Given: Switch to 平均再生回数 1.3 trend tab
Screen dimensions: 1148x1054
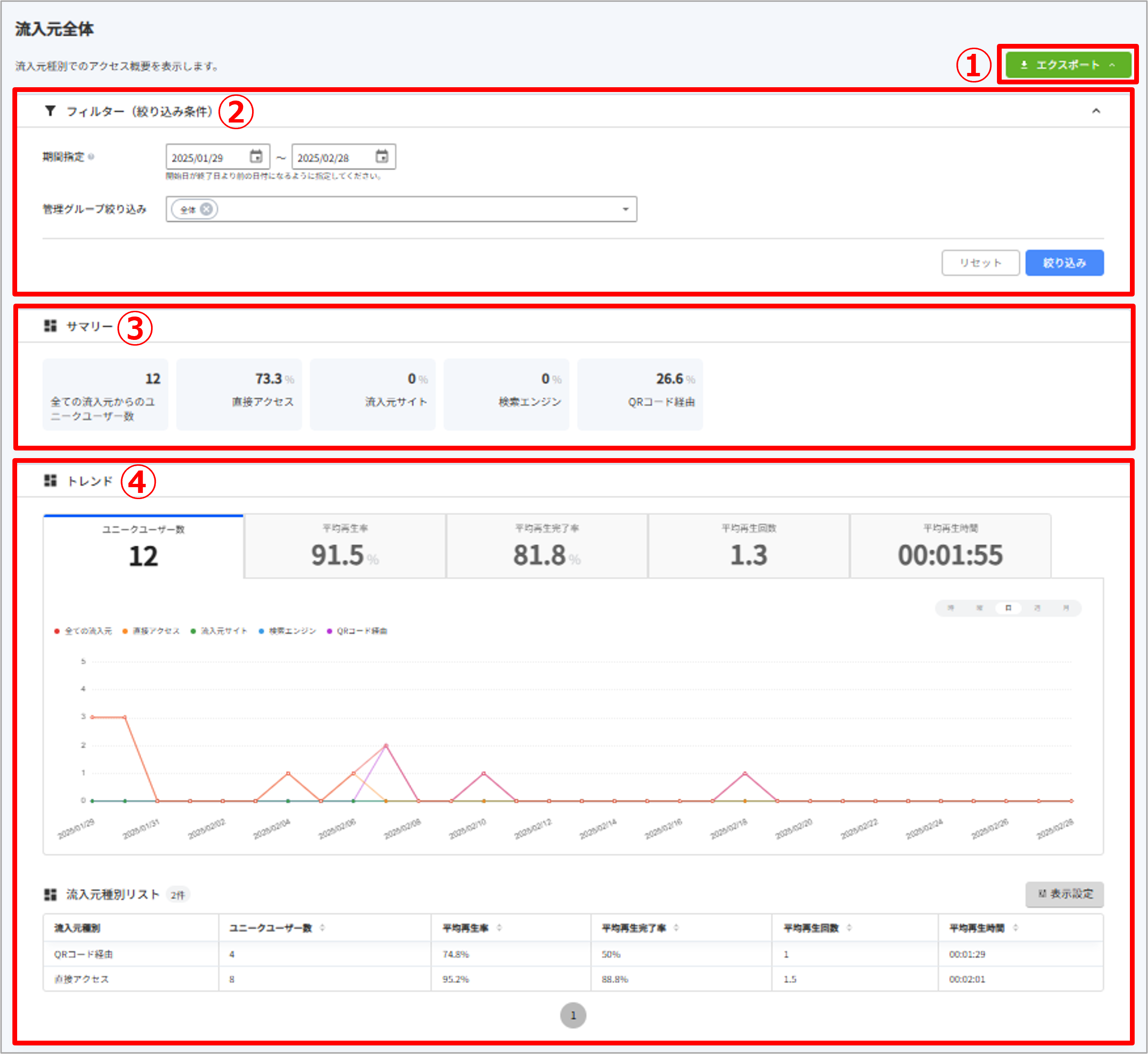Looking at the screenshot, I should tap(749, 546).
